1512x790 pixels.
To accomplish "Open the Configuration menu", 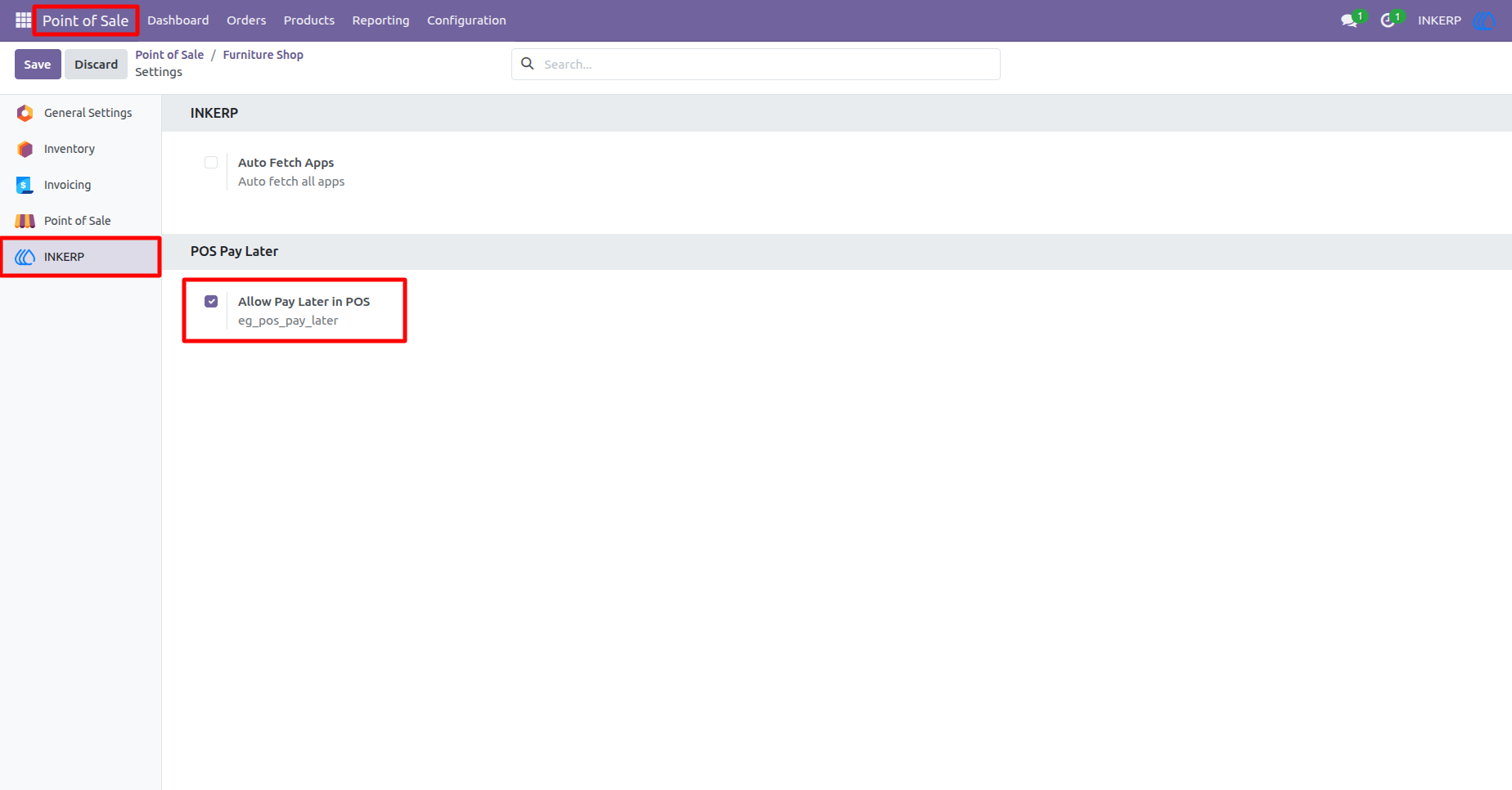I will pos(466,20).
